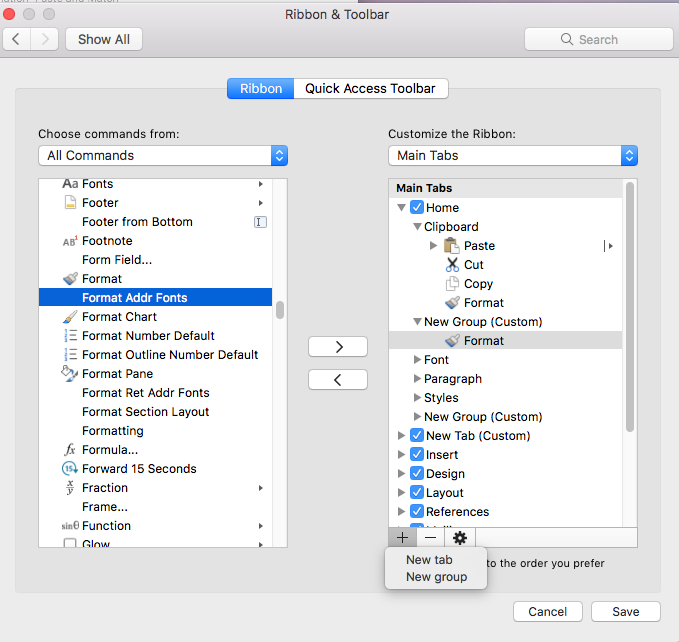Open the Main Tabs dropdown
This screenshot has width=679, height=642.
pos(513,155)
